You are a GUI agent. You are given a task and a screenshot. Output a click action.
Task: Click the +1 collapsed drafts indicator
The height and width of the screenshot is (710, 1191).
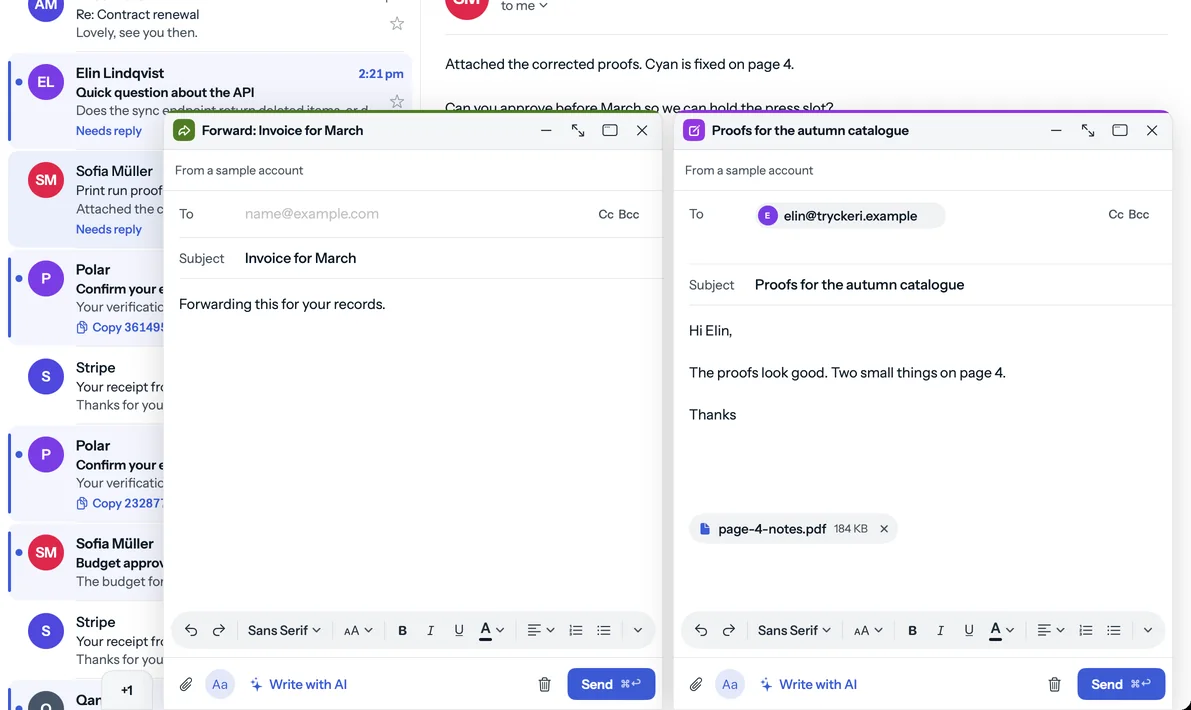(127, 690)
